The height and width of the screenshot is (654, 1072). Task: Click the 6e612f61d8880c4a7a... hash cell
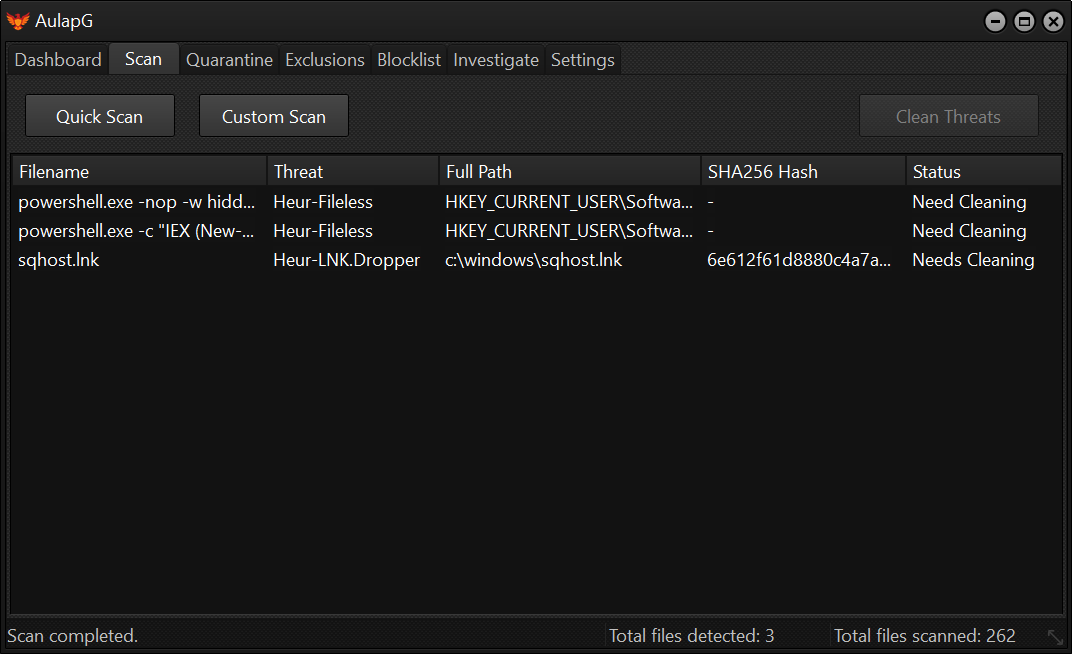click(x=799, y=260)
